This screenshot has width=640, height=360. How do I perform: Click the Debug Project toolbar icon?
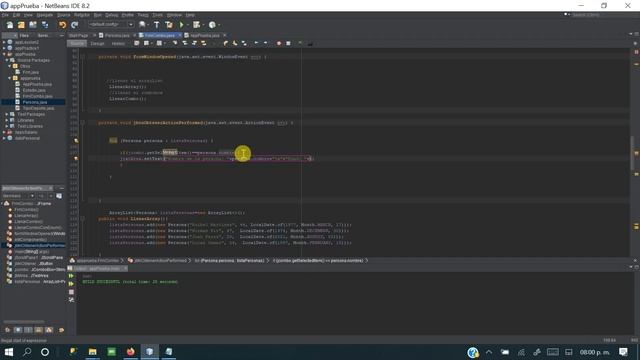[x=197, y=25]
